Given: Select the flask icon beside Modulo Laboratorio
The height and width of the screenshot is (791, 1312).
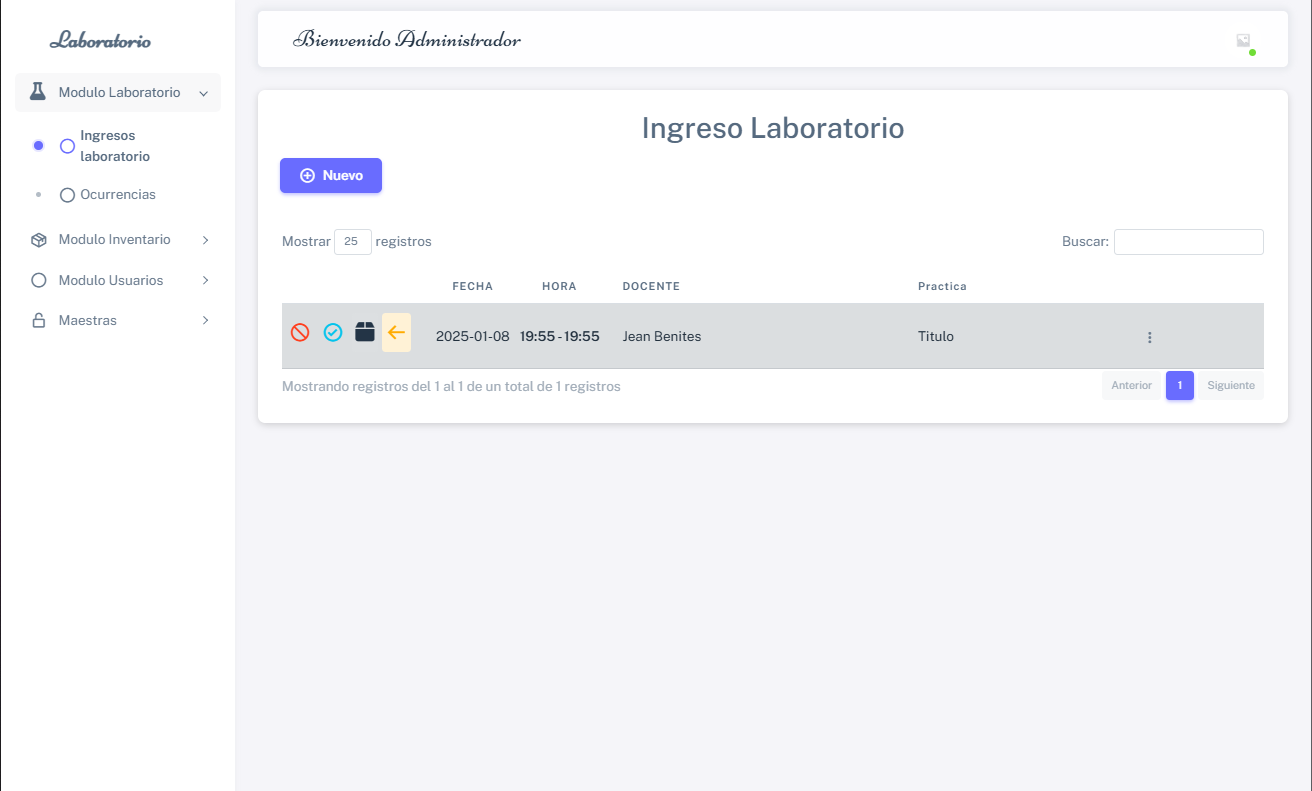Looking at the screenshot, I should (x=38, y=91).
